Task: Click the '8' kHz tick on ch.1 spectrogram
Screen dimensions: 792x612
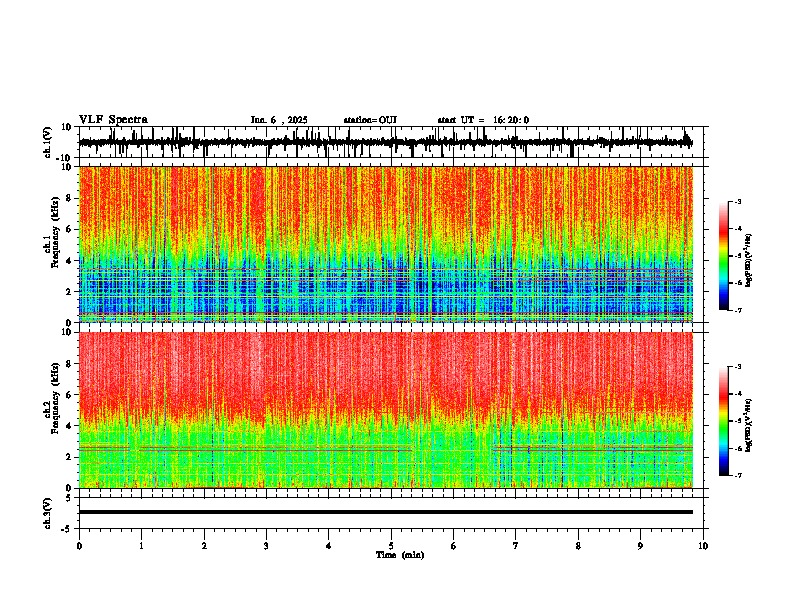Action: (x=70, y=198)
